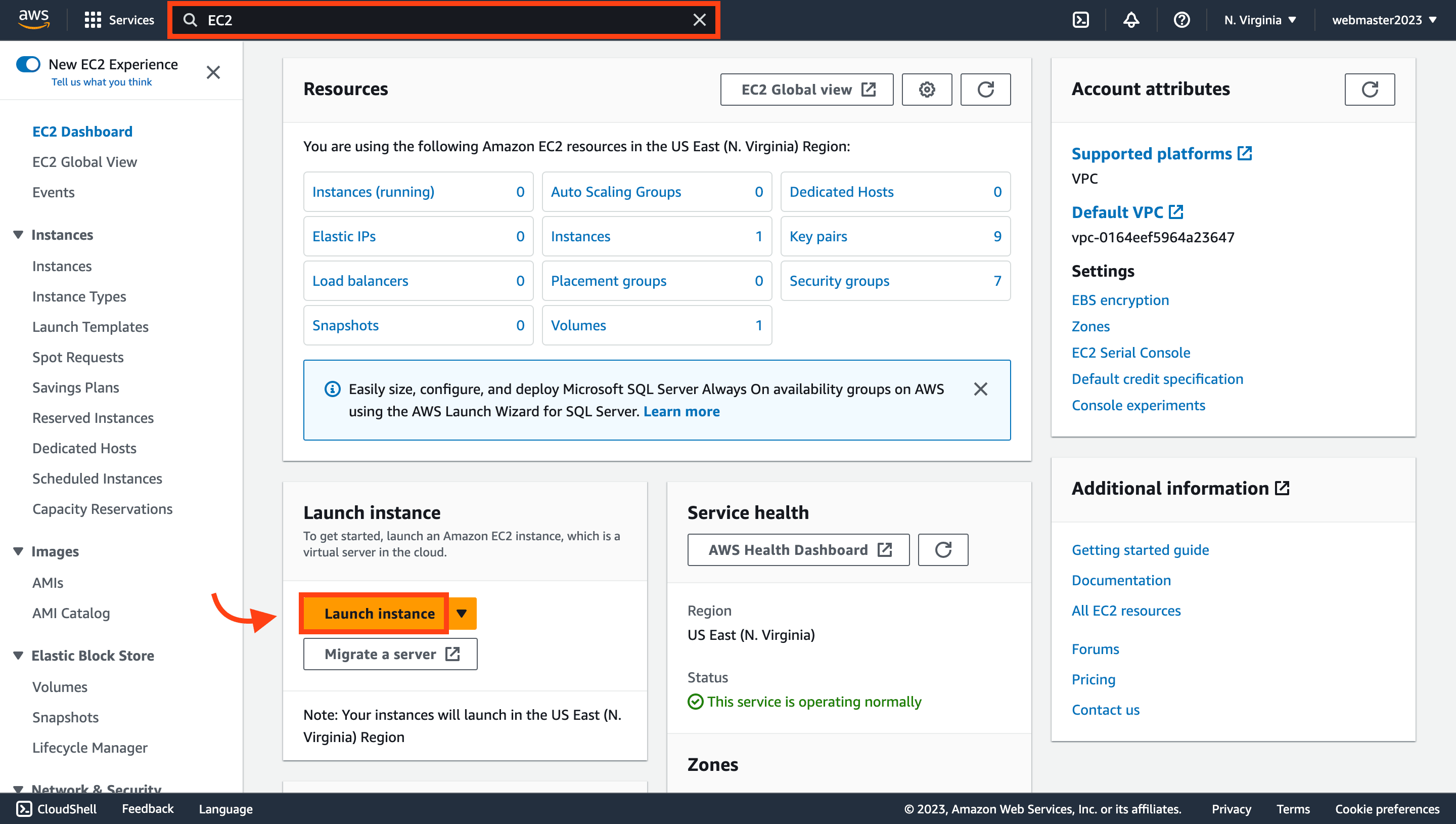Open the Services grid menu
The image size is (1456, 824).
(x=119, y=20)
